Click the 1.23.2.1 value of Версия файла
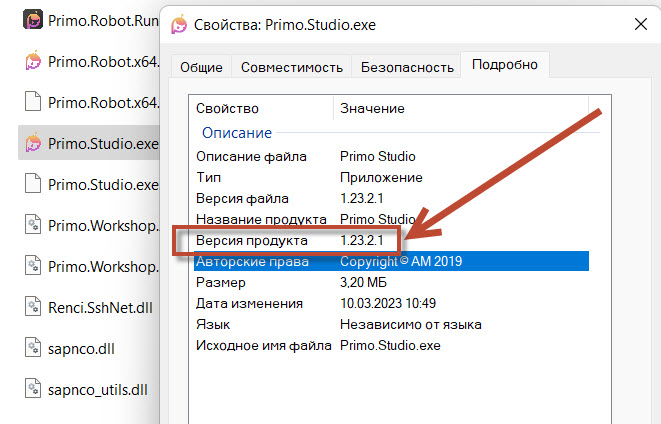661x424 pixels. (362, 199)
